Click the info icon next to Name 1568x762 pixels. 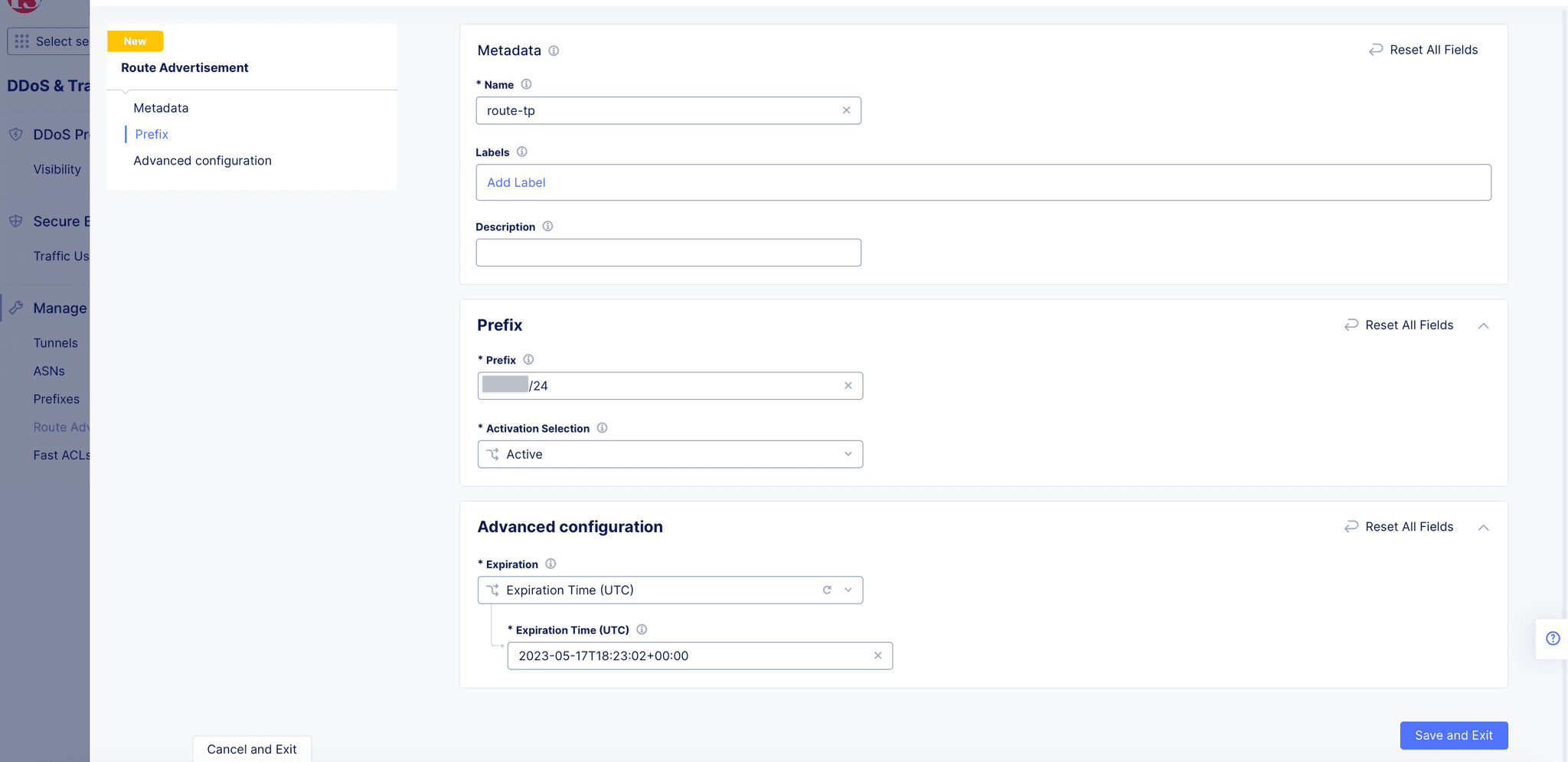pyautogui.click(x=527, y=84)
